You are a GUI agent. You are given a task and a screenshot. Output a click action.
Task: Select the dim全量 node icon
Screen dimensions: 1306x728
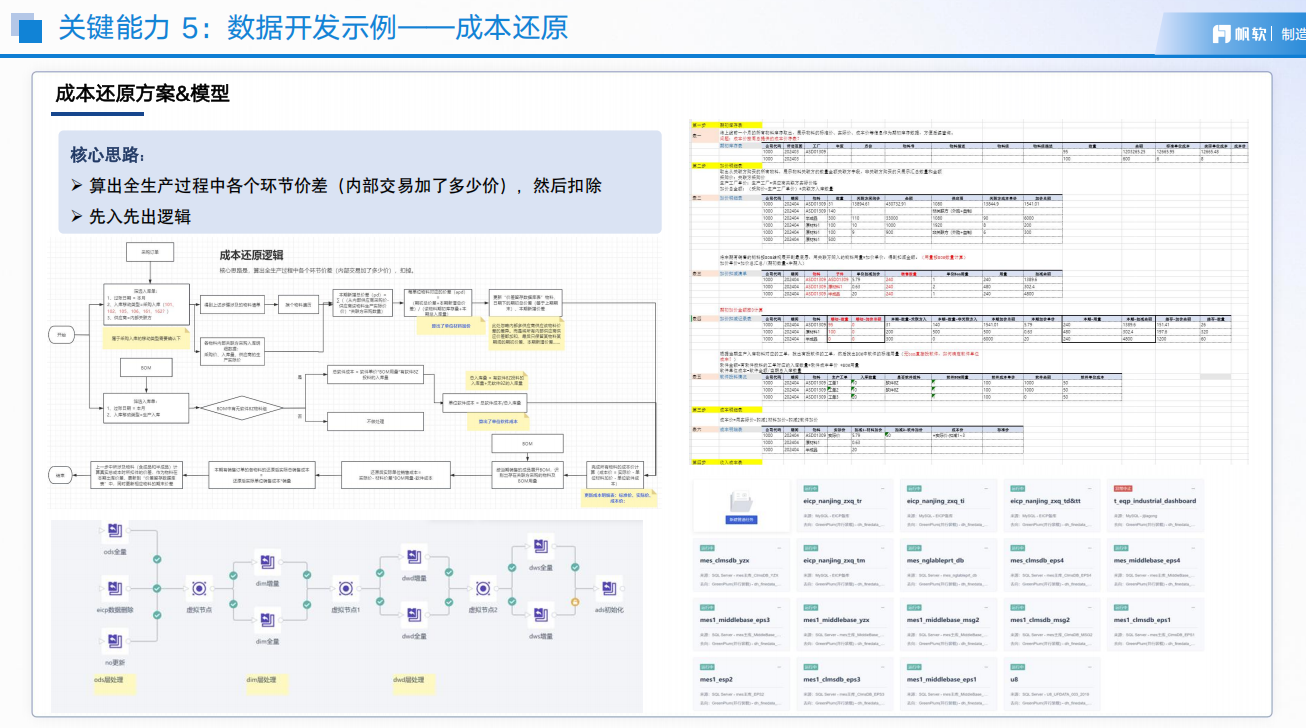pos(267,621)
